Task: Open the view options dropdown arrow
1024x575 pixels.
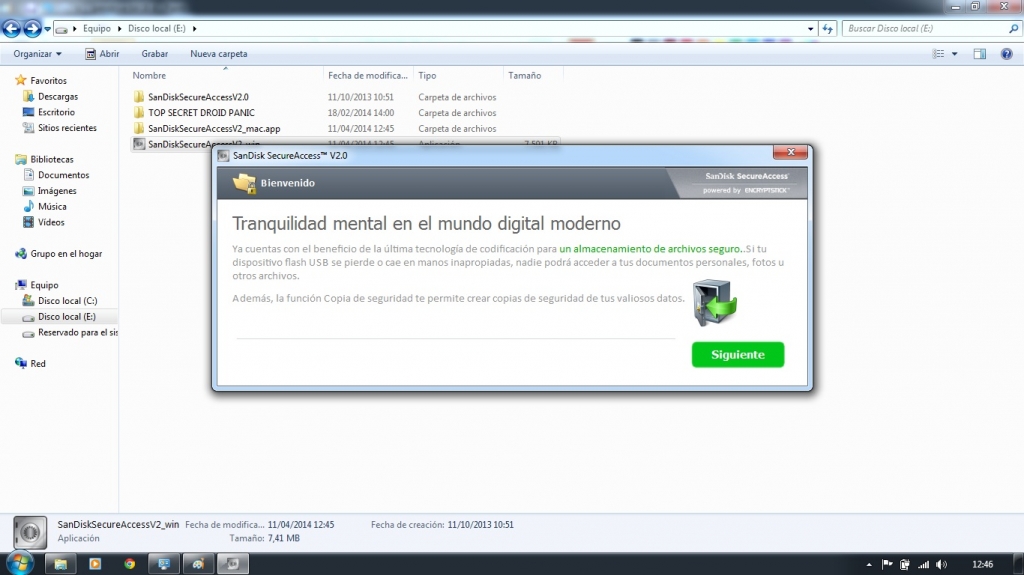Action: (x=954, y=54)
